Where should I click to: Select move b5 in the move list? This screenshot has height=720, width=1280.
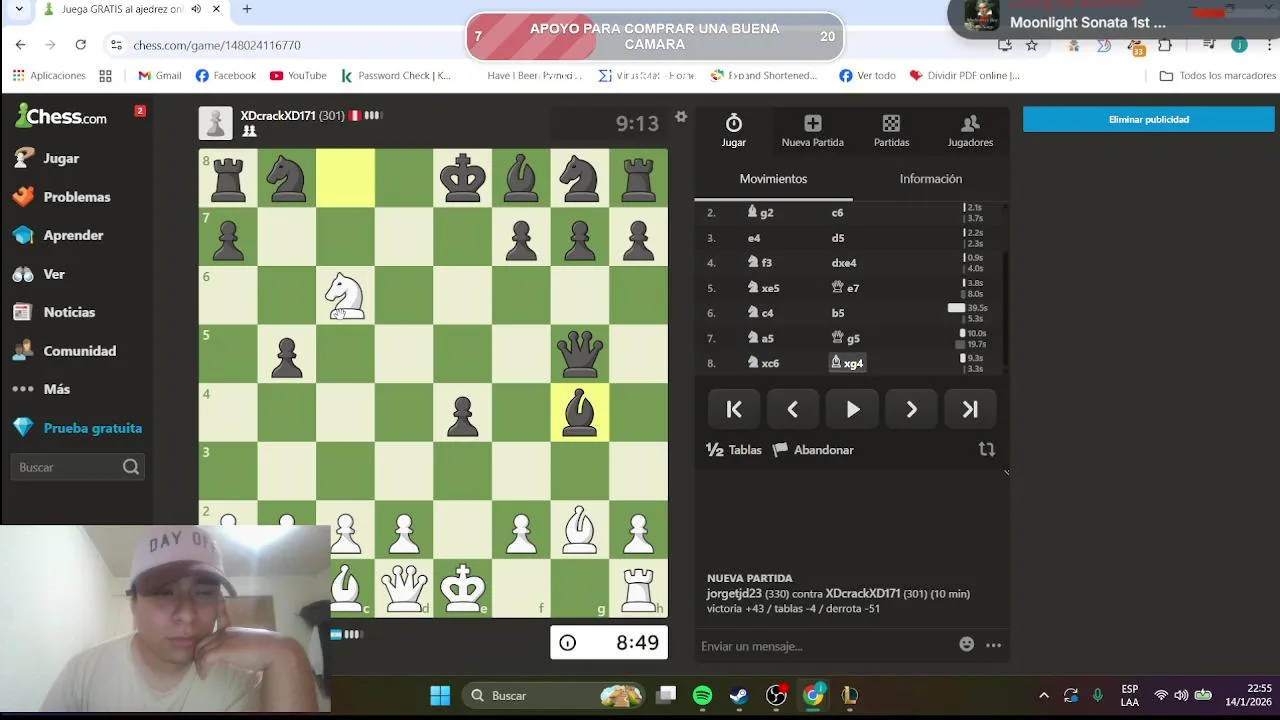click(x=838, y=313)
